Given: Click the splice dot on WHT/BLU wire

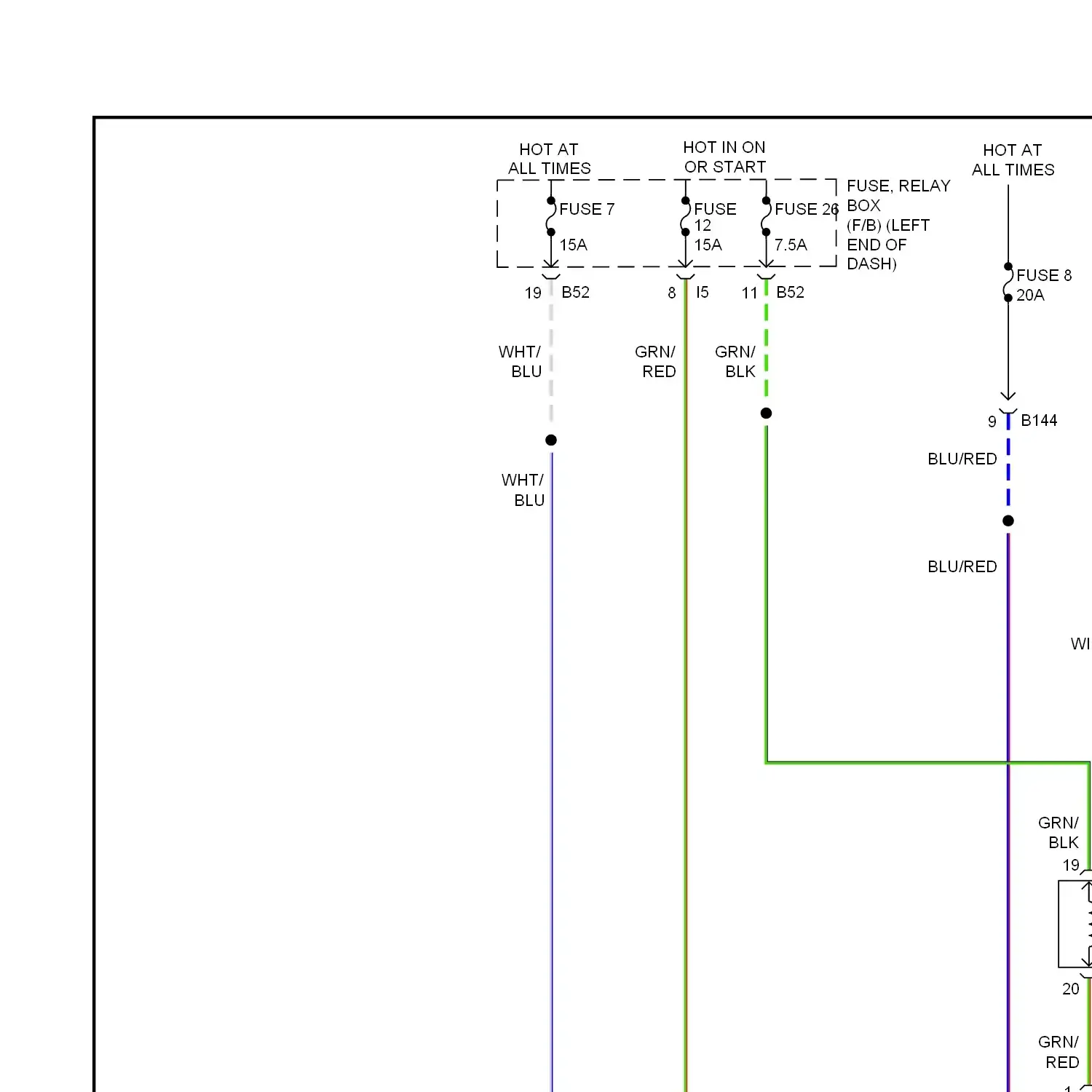Looking at the screenshot, I should pyautogui.click(x=551, y=440).
